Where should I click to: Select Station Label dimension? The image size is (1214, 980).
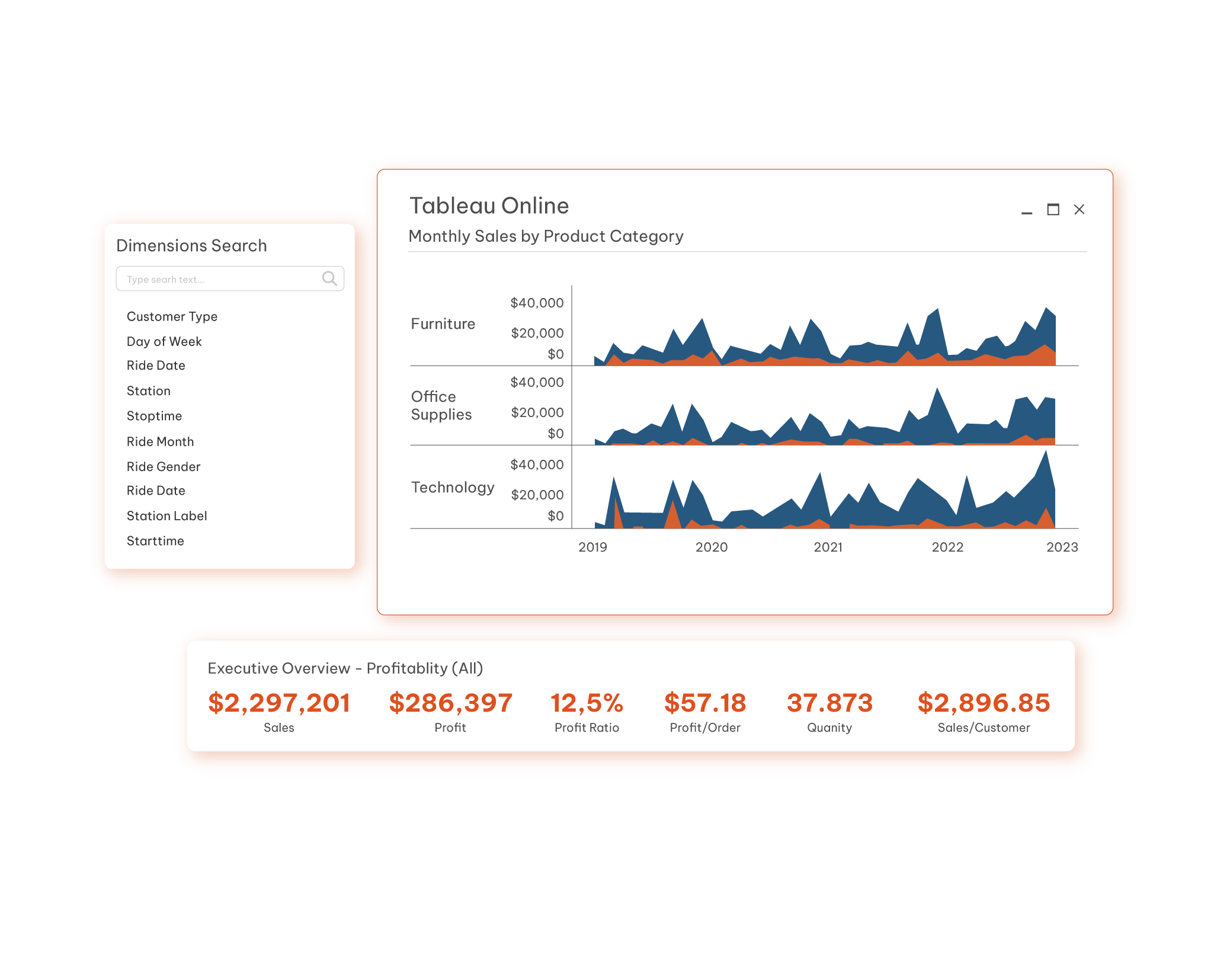click(x=166, y=516)
